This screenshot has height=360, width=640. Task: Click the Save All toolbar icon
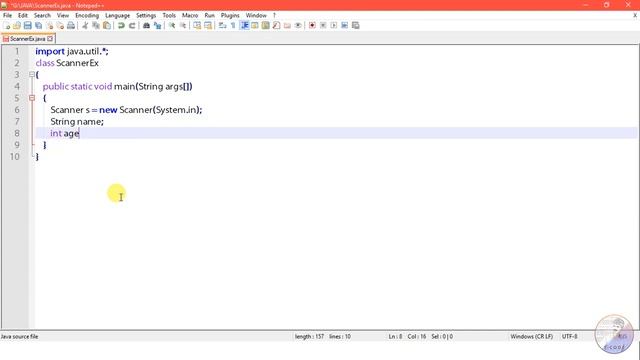point(38,25)
